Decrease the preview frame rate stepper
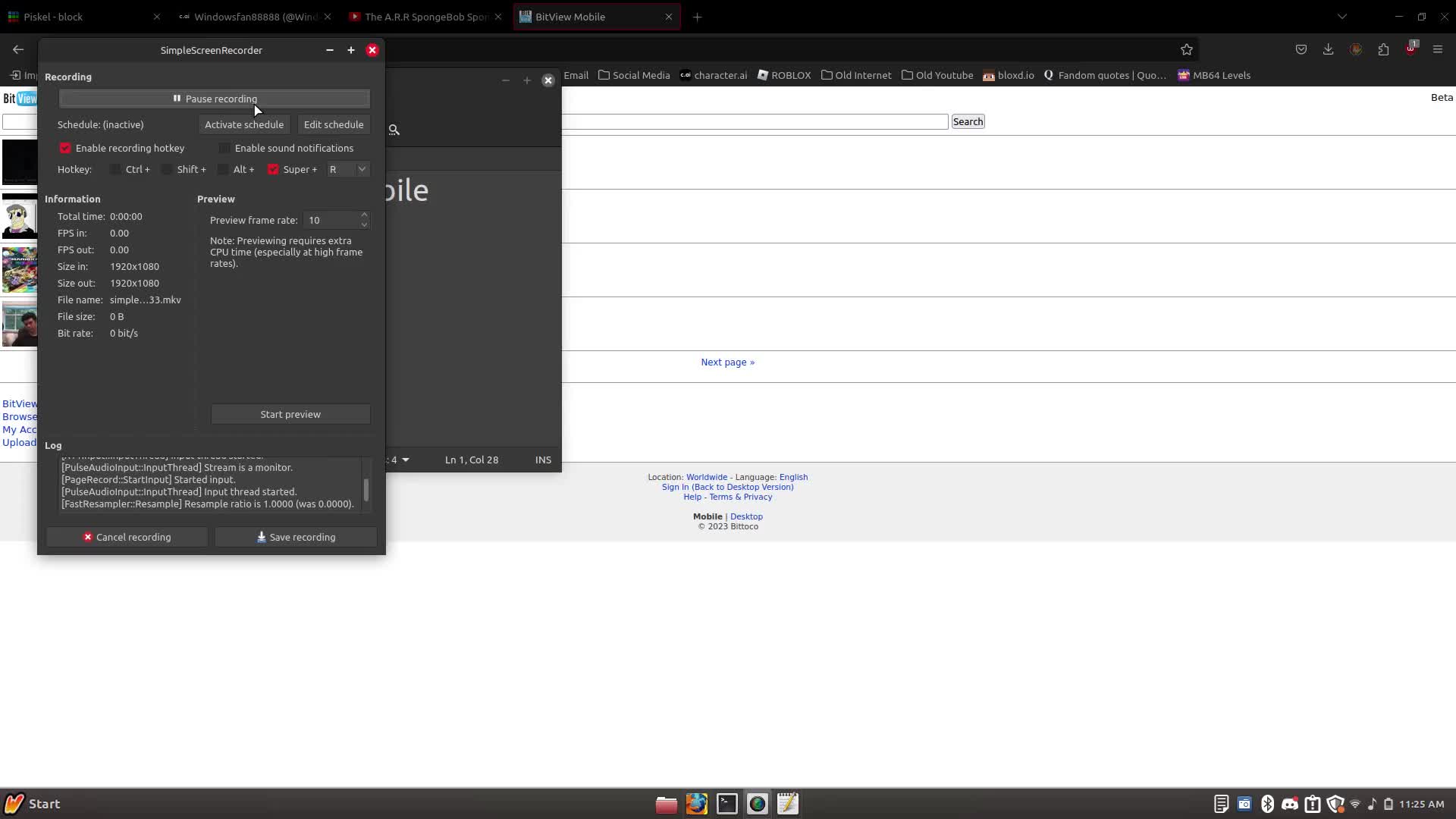 364,224
